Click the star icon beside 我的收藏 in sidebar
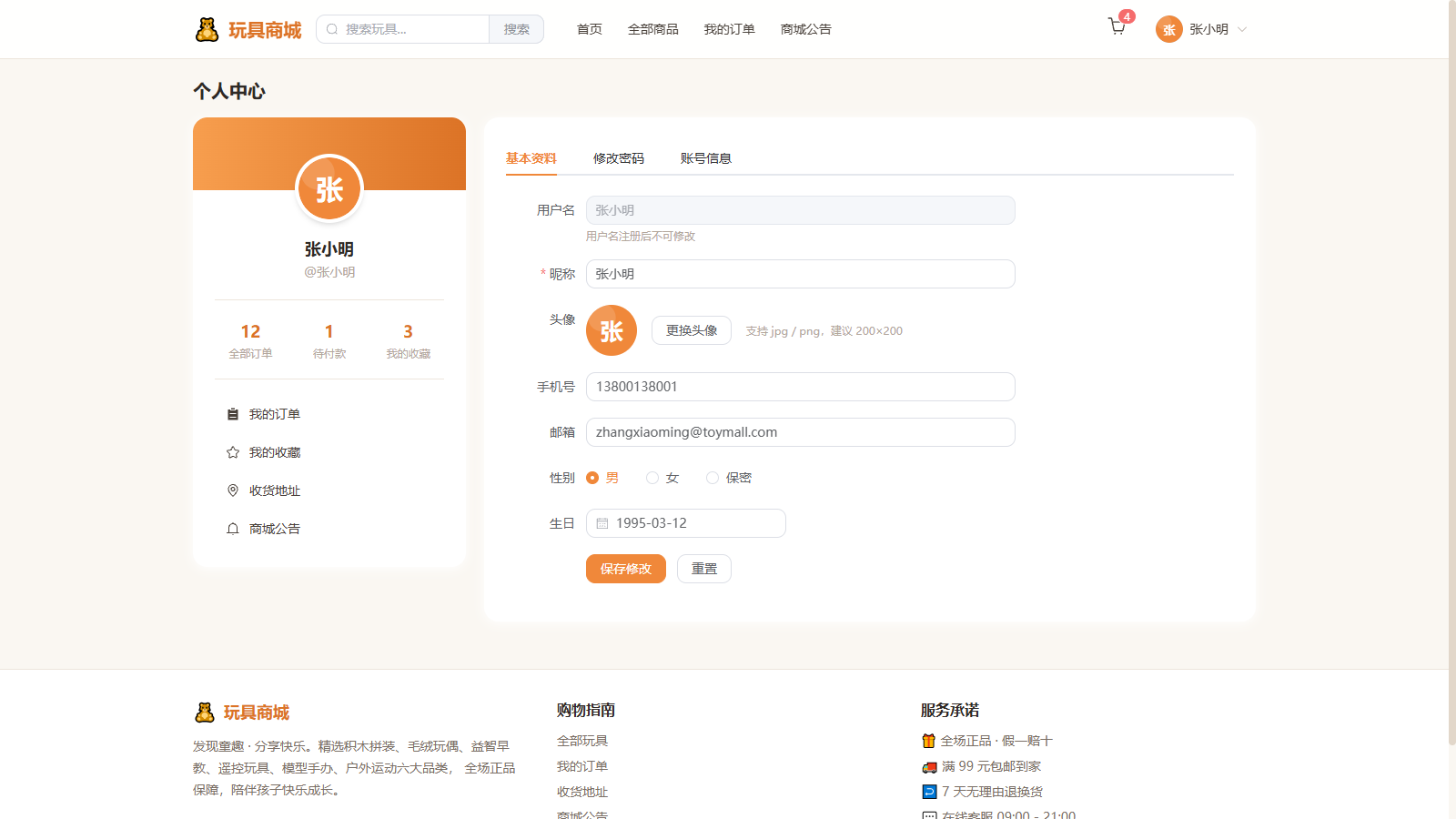The width and height of the screenshot is (1456, 819). 233,452
